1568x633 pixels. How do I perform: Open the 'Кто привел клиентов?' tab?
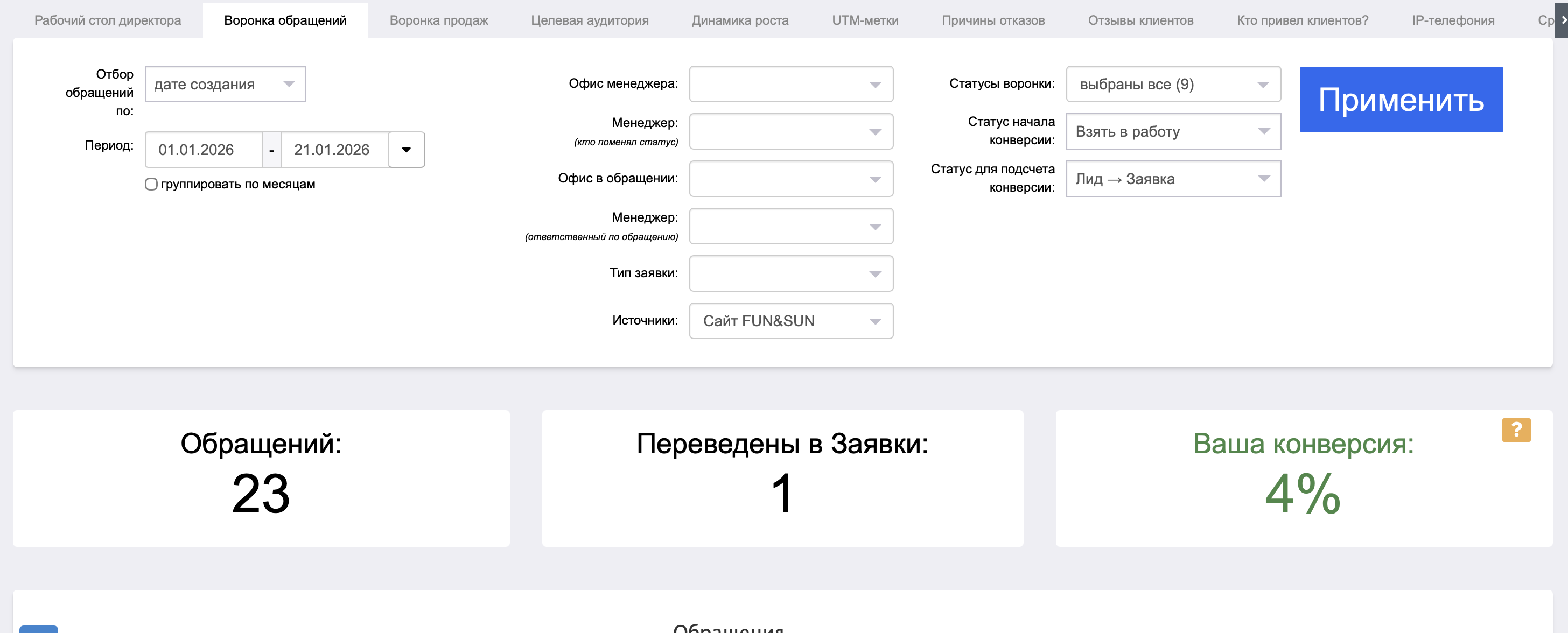(x=1302, y=20)
